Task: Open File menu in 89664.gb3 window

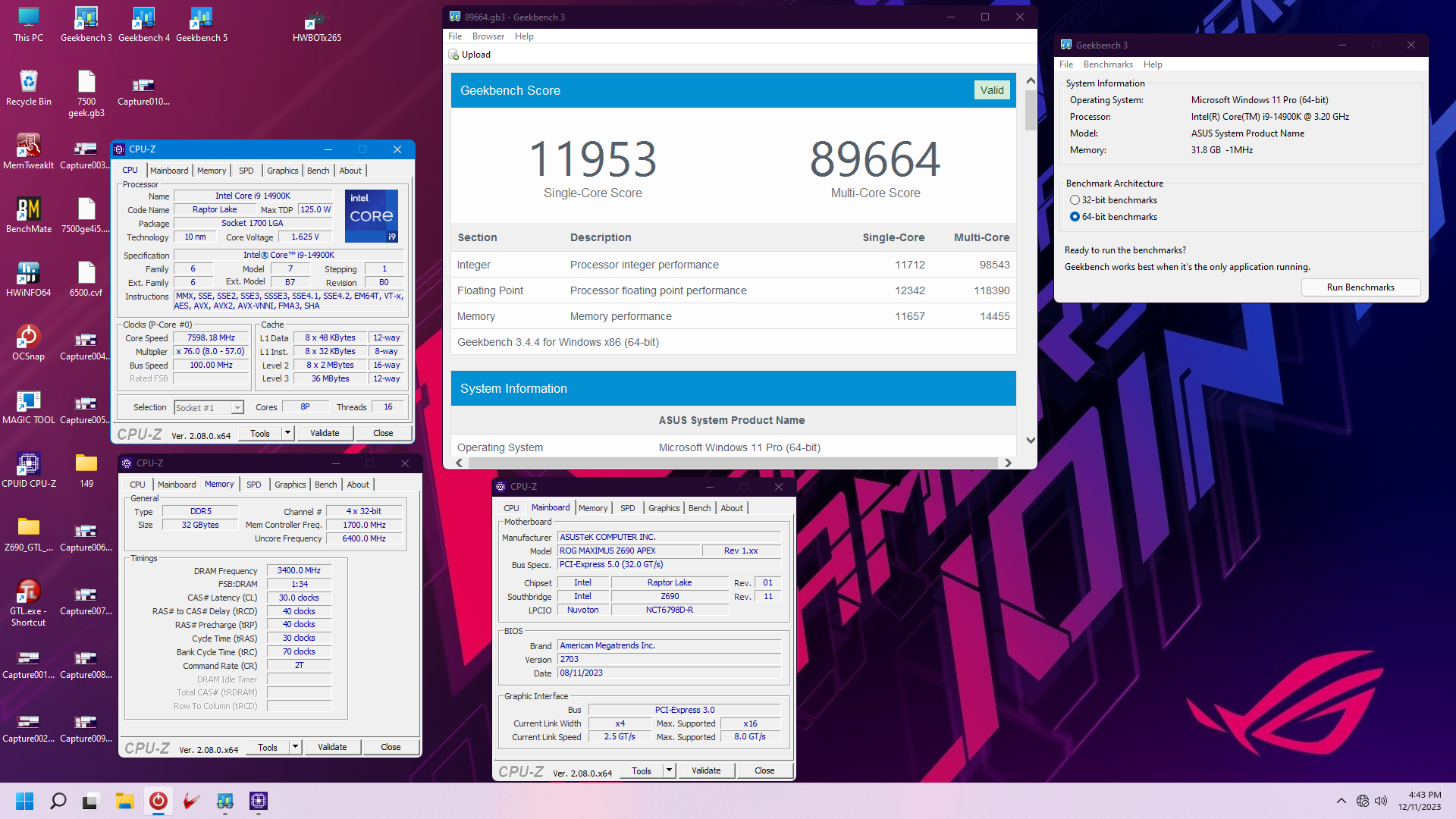Action: [x=455, y=36]
